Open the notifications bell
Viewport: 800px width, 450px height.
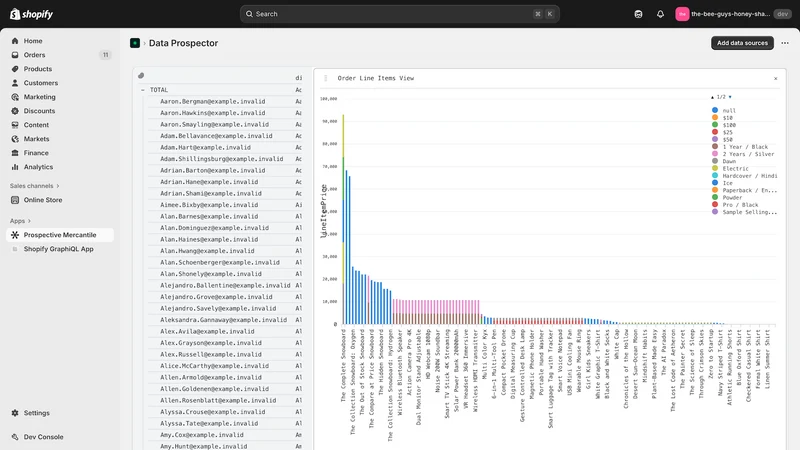point(660,14)
